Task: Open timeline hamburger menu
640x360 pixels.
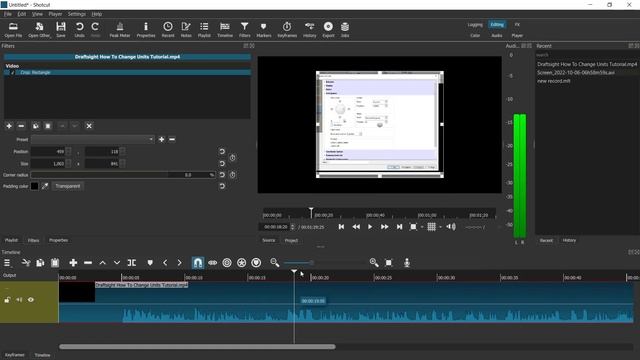Action: pyautogui.click(x=7, y=263)
